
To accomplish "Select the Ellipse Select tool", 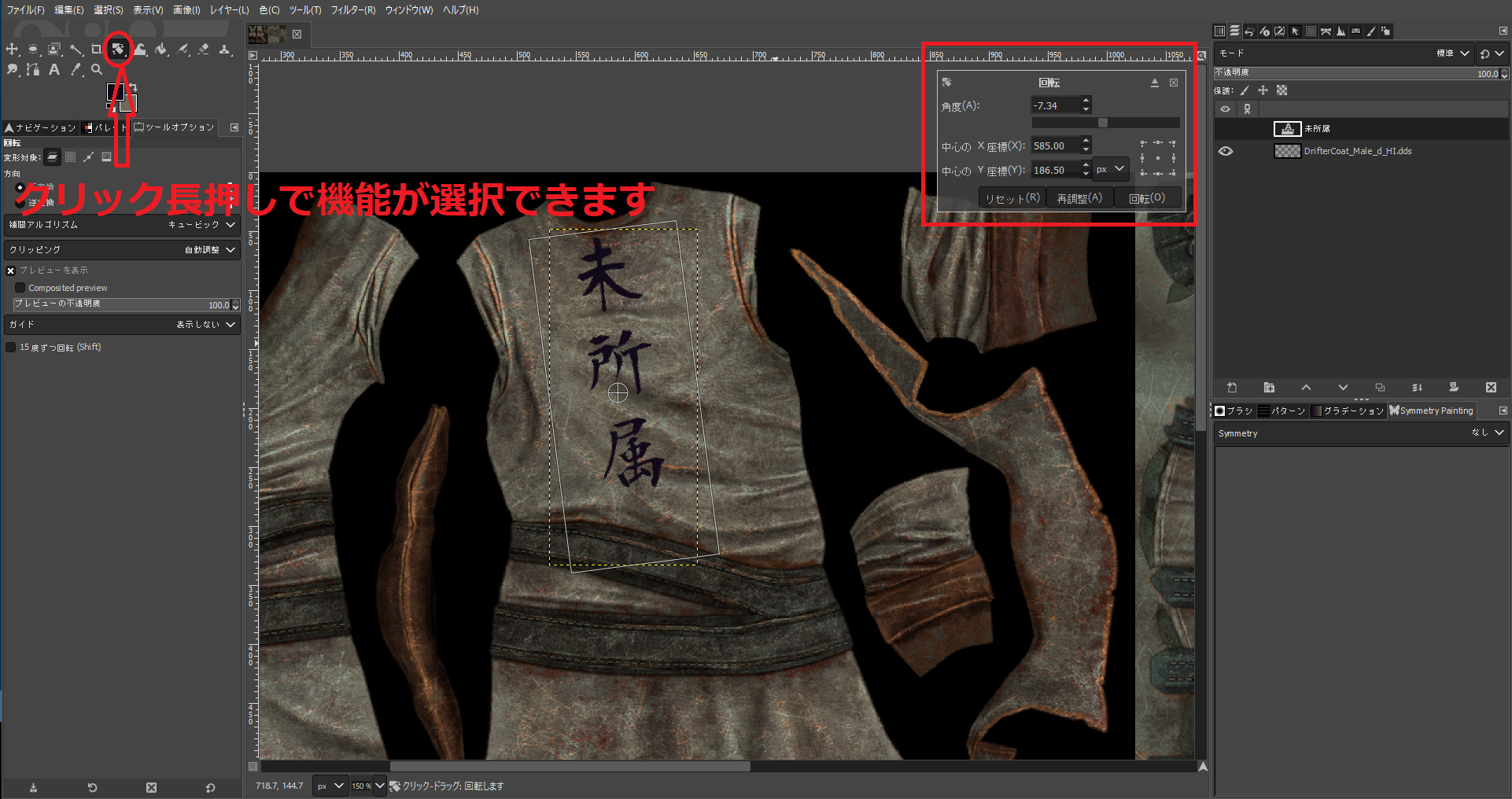I will tap(33, 50).
